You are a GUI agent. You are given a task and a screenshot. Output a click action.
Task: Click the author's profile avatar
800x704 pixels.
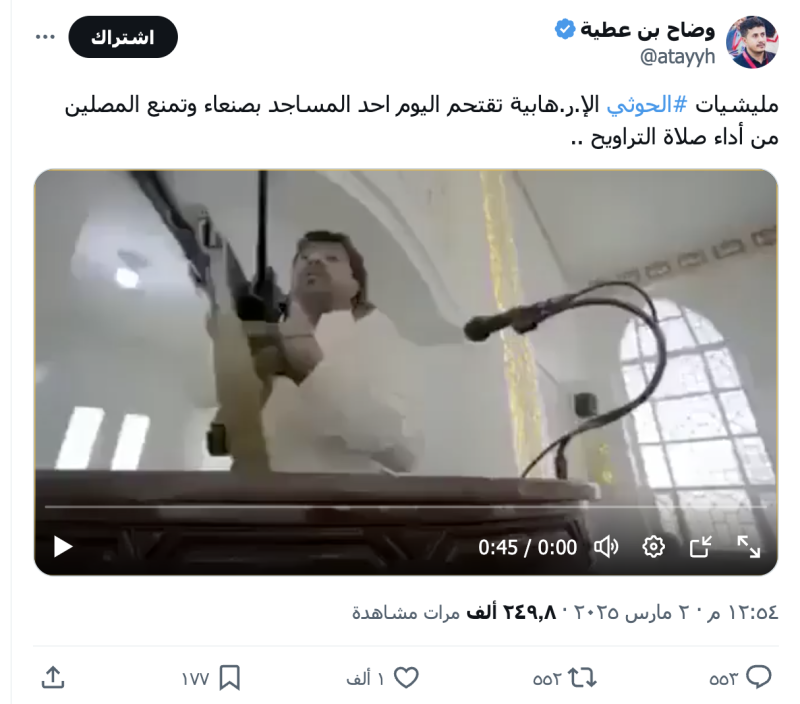[x=752, y=42]
